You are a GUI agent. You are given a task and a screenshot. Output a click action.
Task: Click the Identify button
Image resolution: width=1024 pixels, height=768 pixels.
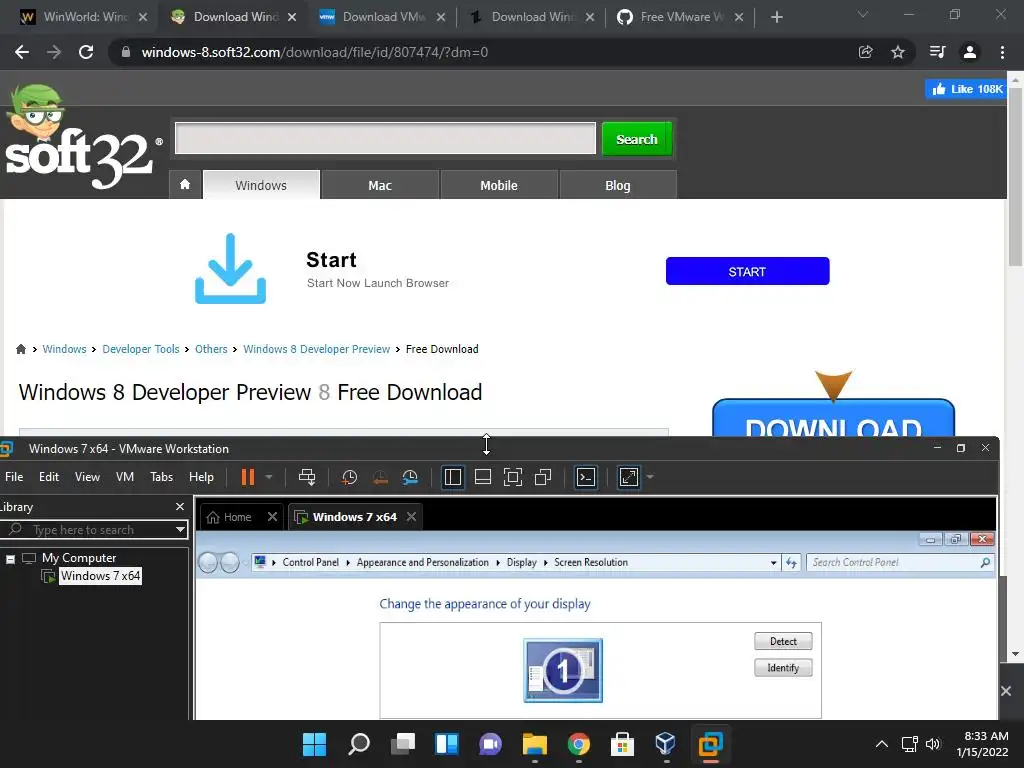click(783, 668)
